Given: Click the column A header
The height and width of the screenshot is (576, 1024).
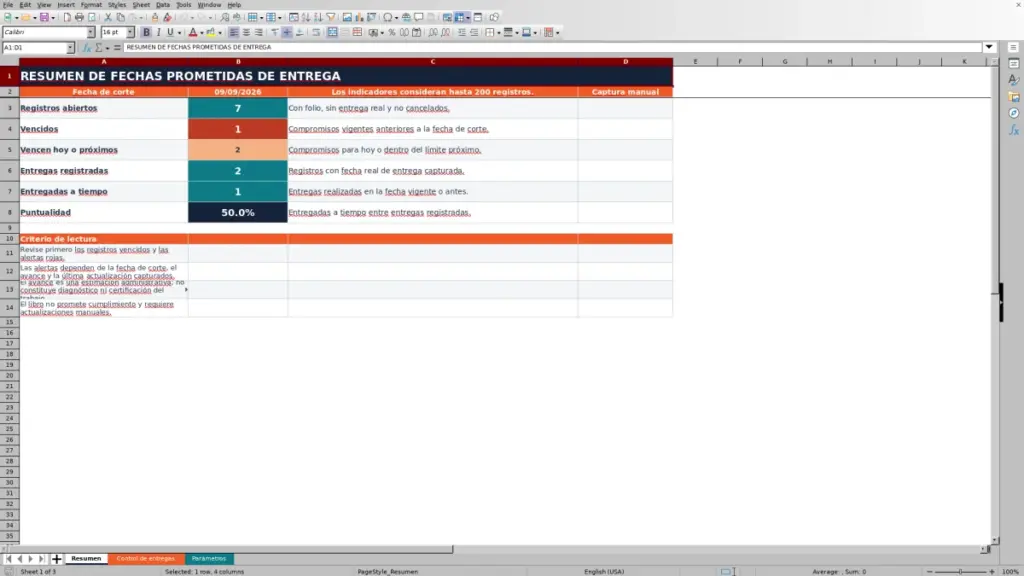Looking at the screenshot, I should pyautogui.click(x=103, y=61).
